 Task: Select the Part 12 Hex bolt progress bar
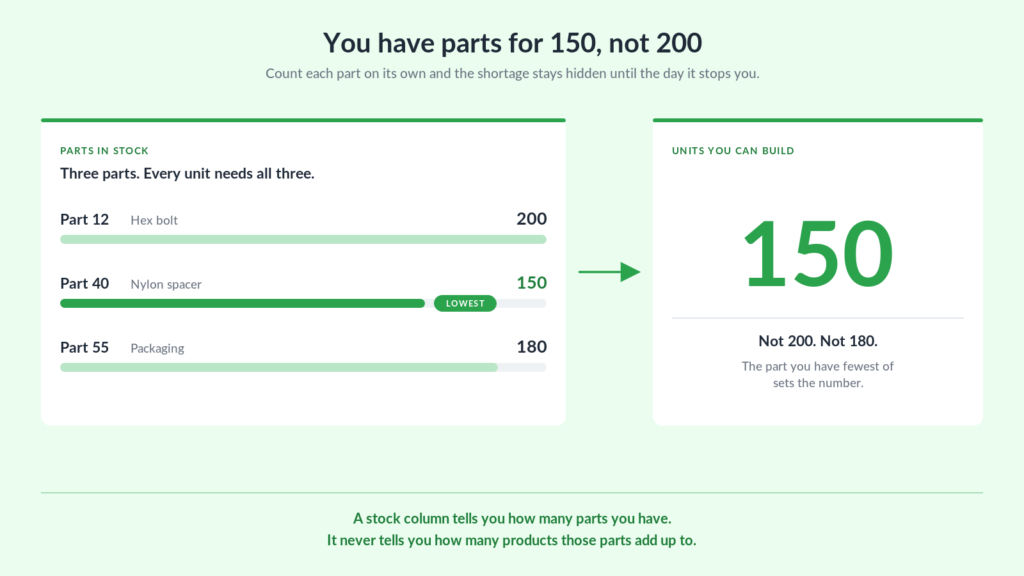pos(303,240)
